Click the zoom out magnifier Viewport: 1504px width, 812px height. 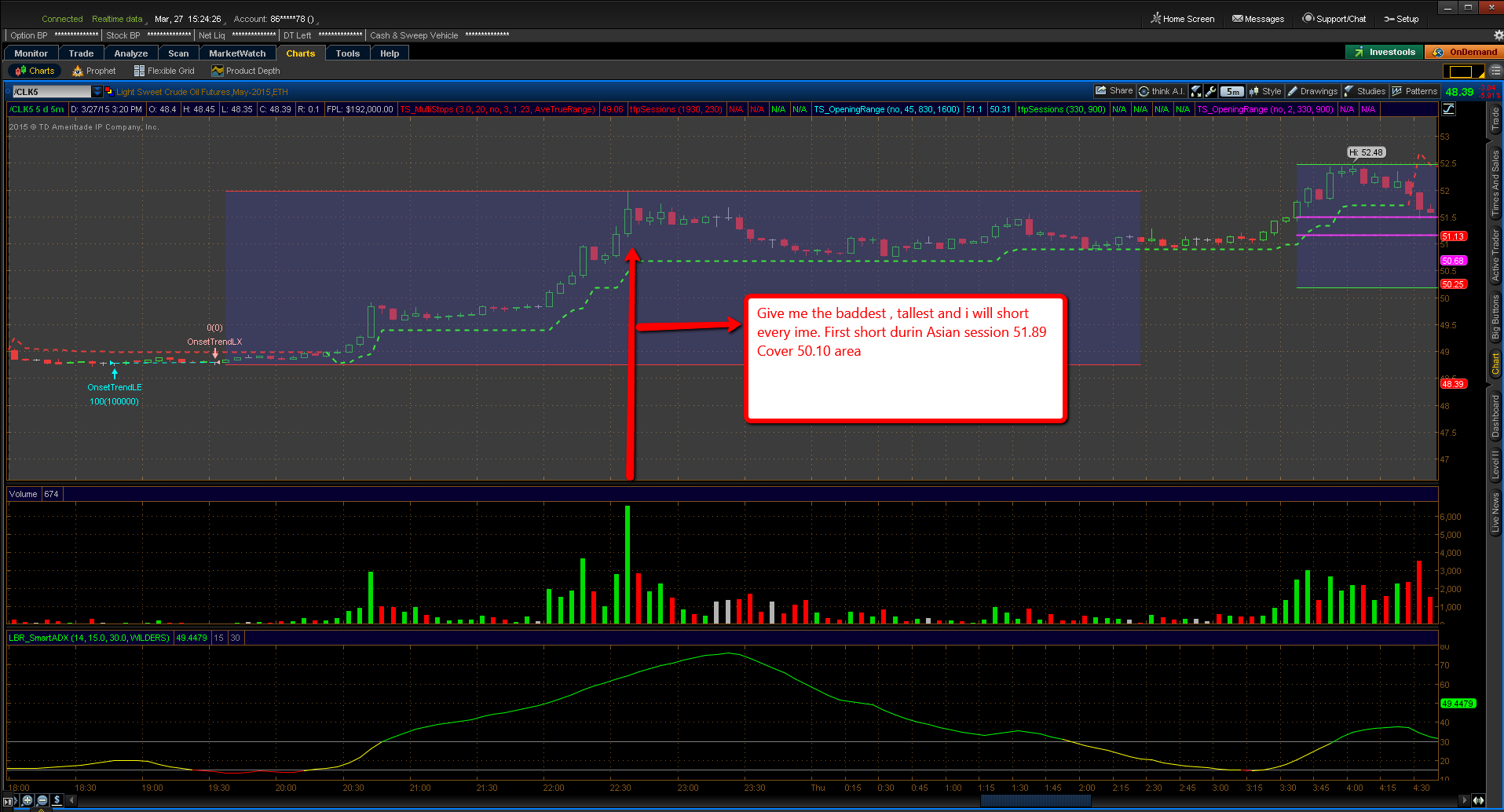coord(42,800)
